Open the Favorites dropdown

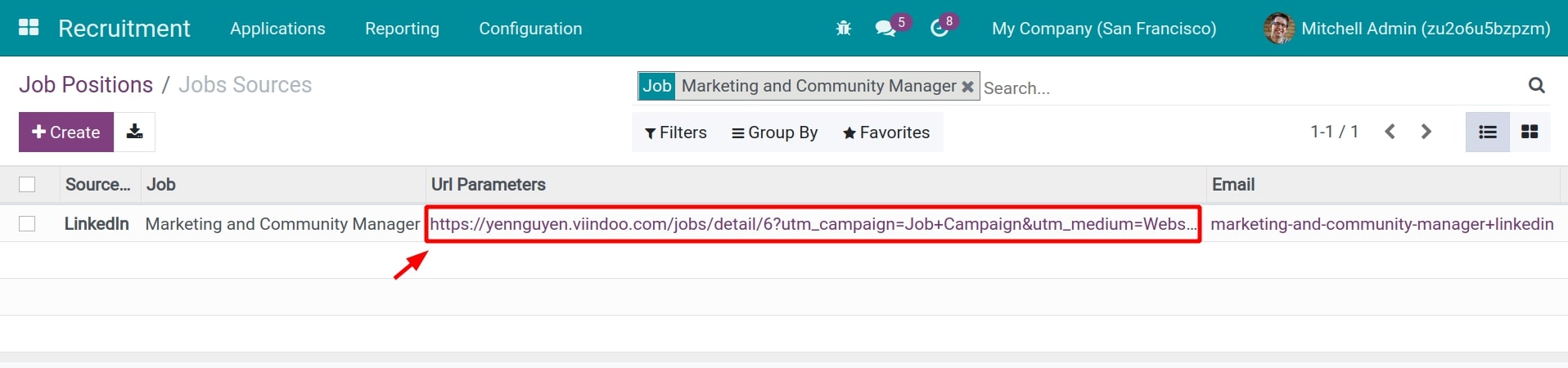(x=886, y=132)
